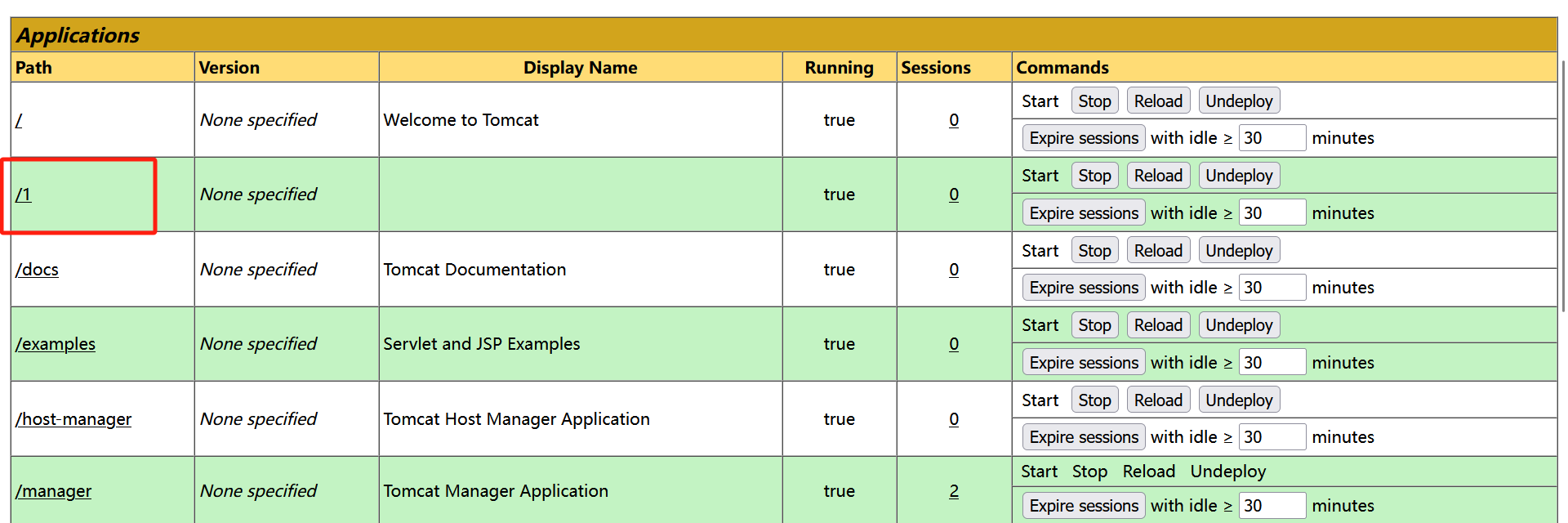This screenshot has width=1568, height=523.
Task: Stop the Welcome to Tomcat application
Action: (1094, 101)
